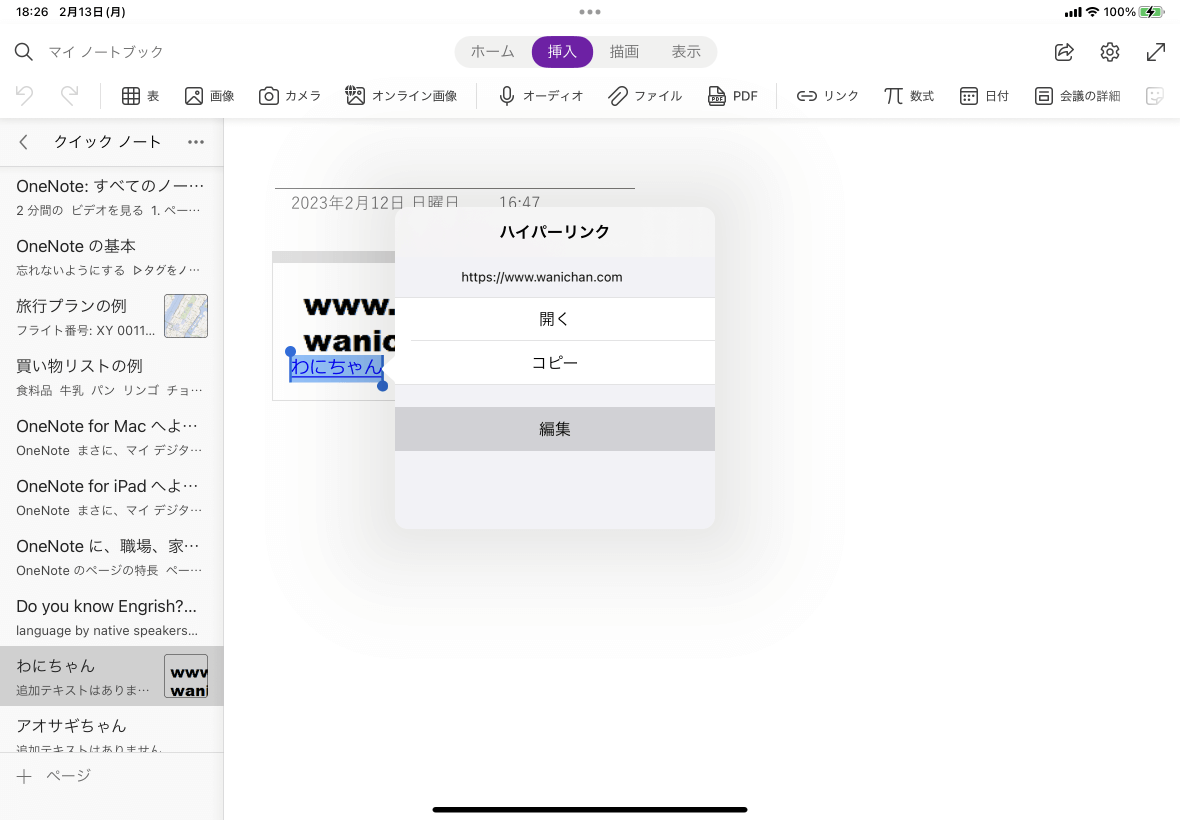The height and width of the screenshot is (820, 1180).
Task: Tap the Wi-Fi status icon
Action: [x=1092, y=12]
